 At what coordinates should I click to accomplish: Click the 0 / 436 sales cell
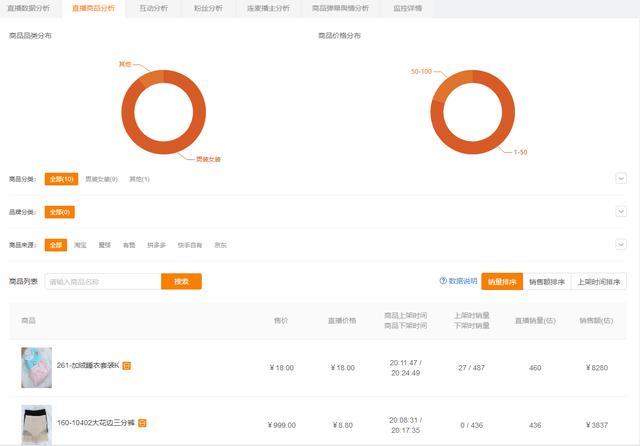coord(471,425)
